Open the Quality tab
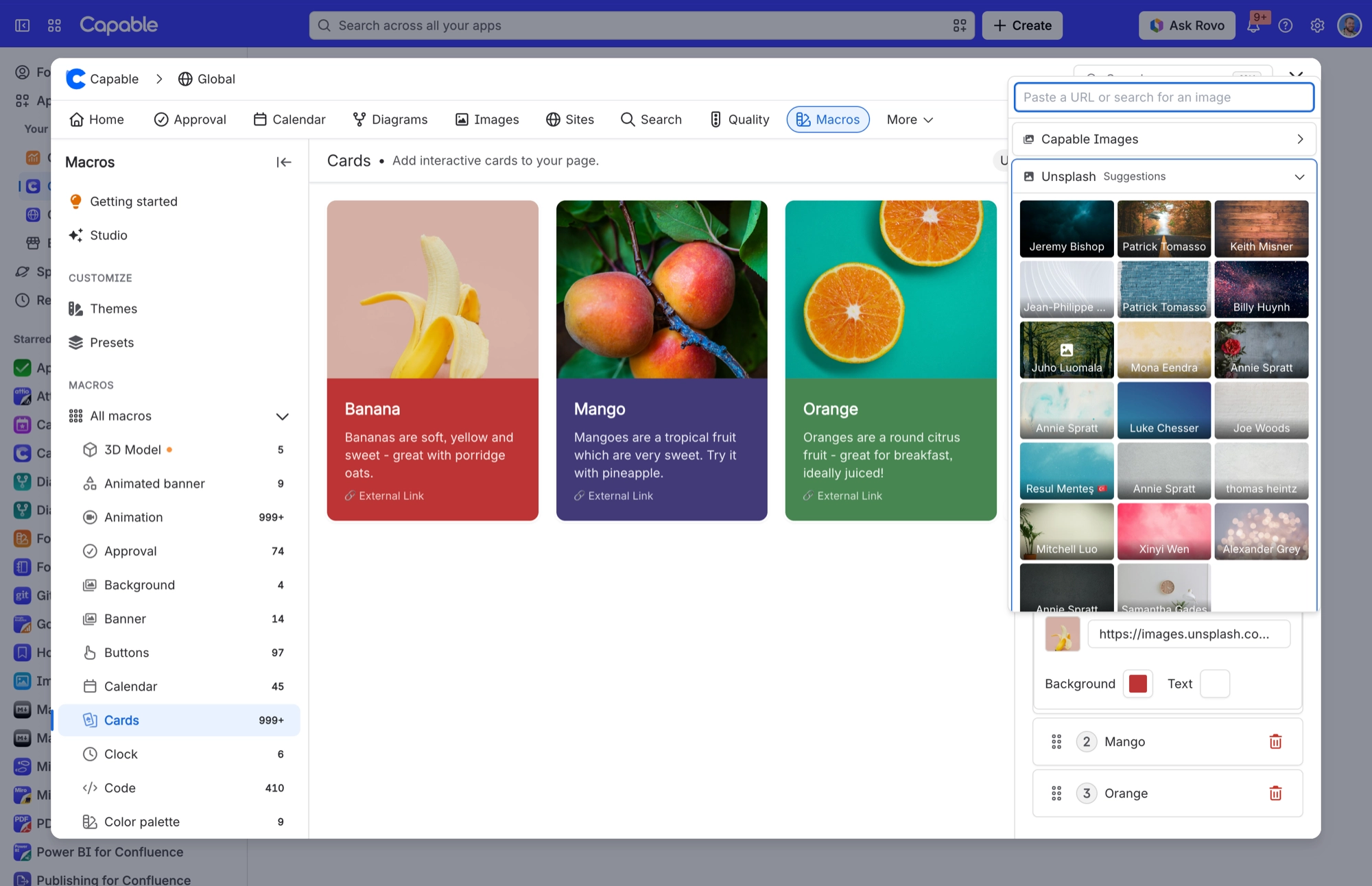Image resolution: width=1372 pixels, height=886 pixels. tap(739, 119)
